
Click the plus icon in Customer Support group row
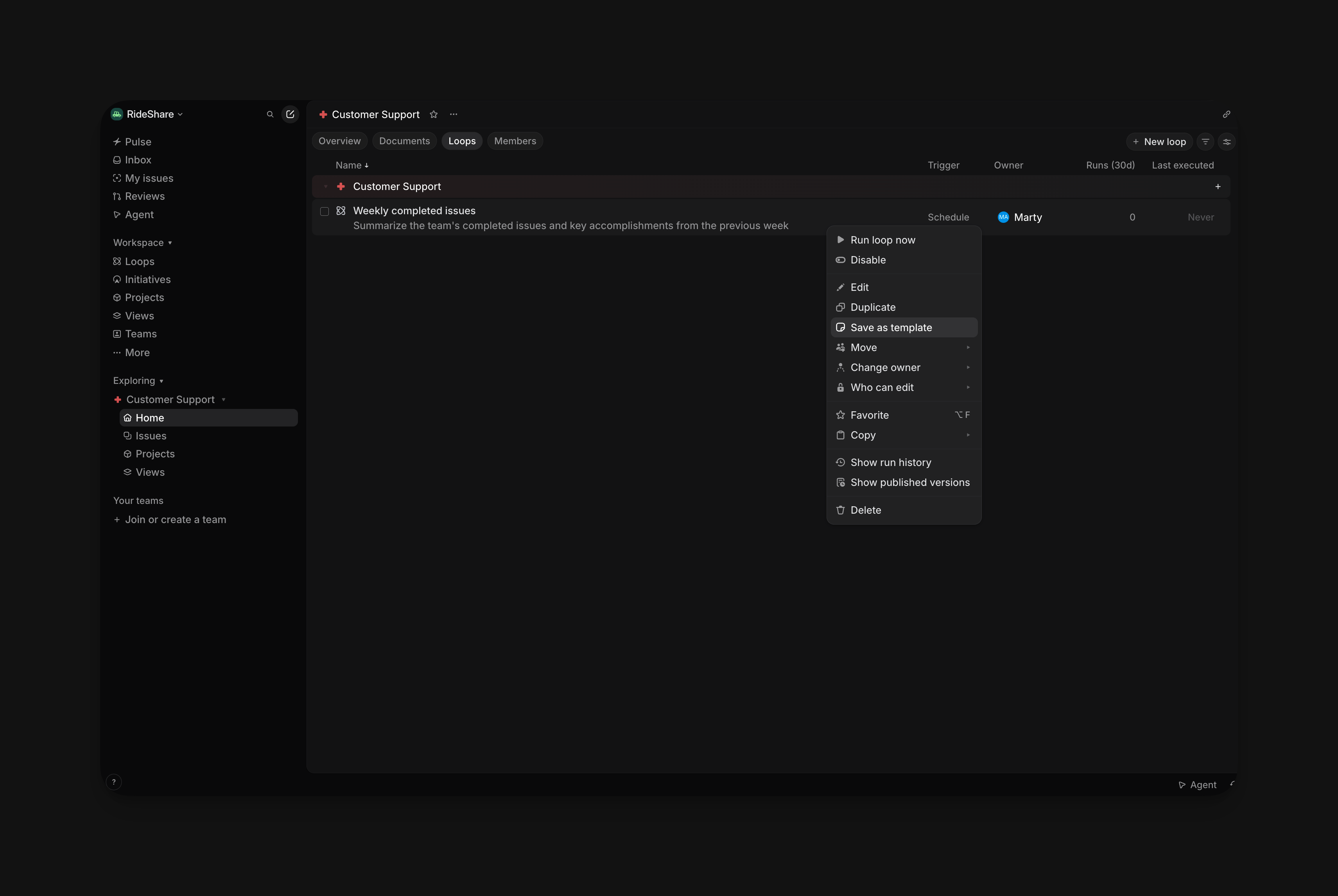click(x=1218, y=187)
